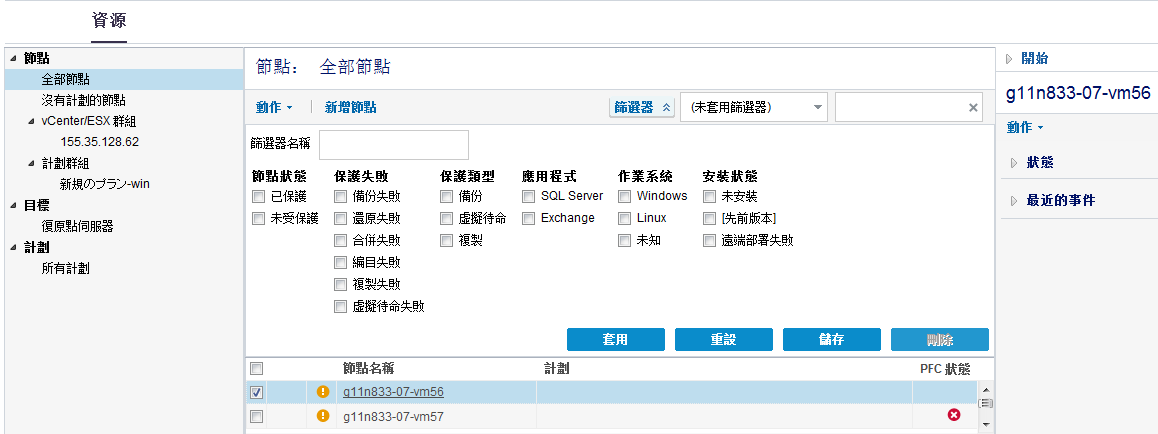Expand the 開始 panel arrow
The width and height of the screenshot is (1158, 434).
[1010, 58]
